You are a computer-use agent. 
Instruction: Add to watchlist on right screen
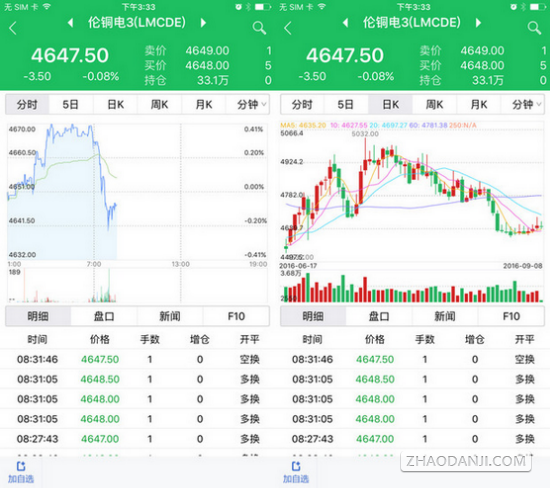pos(296,472)
